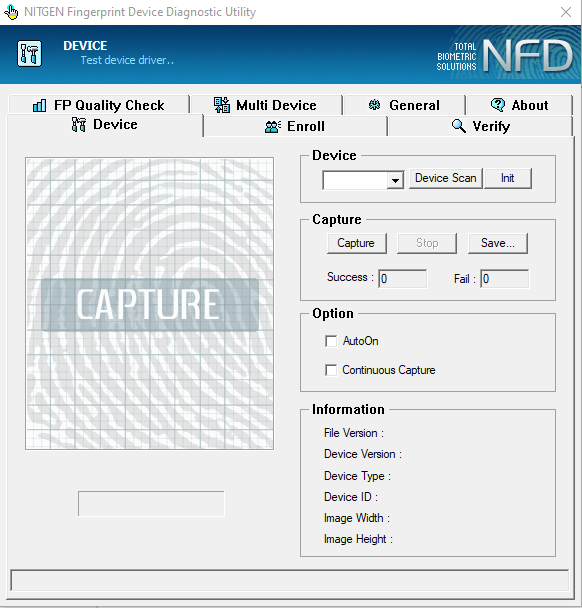Image resolution: width=582 pixels, height=608 pixels.
Task: Click the 'Device Version :' label
Action: (x=363, y=454)
